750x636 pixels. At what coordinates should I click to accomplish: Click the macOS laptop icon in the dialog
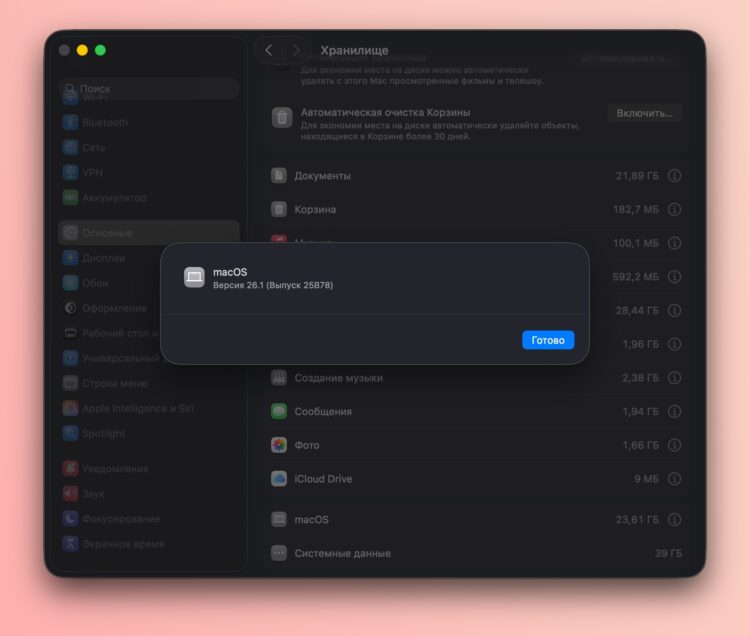point(194,277)
